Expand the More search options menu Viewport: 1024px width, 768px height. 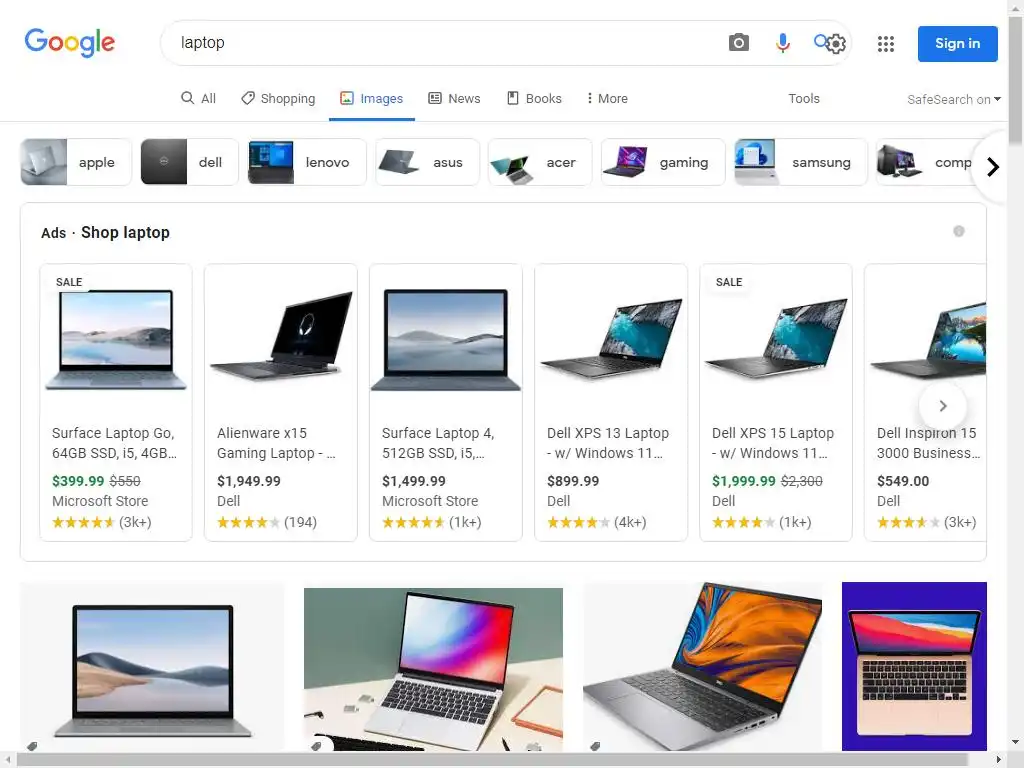point(607,98)
